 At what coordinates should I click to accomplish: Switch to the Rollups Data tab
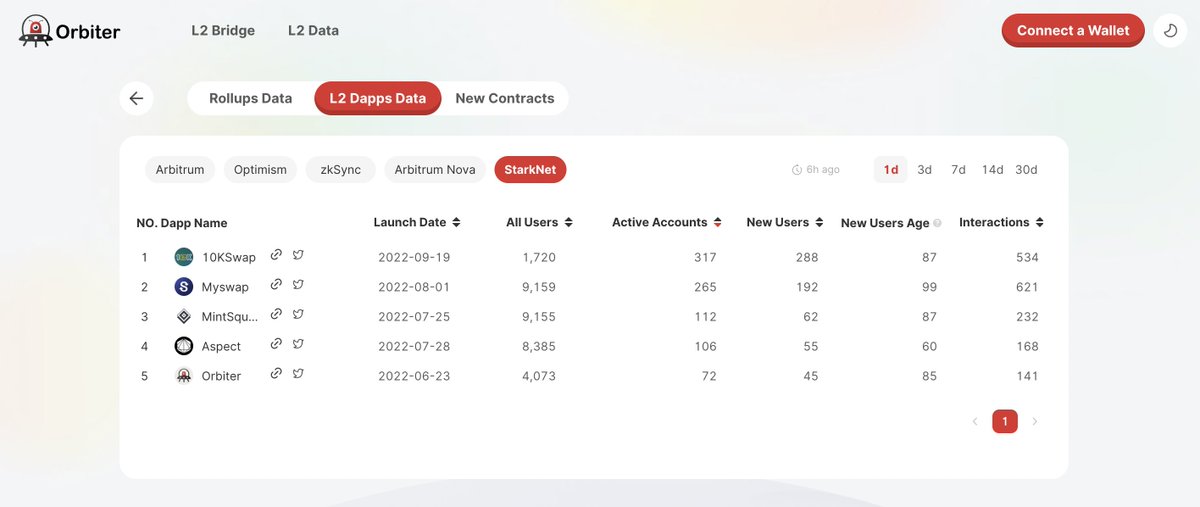pos(251,98)
